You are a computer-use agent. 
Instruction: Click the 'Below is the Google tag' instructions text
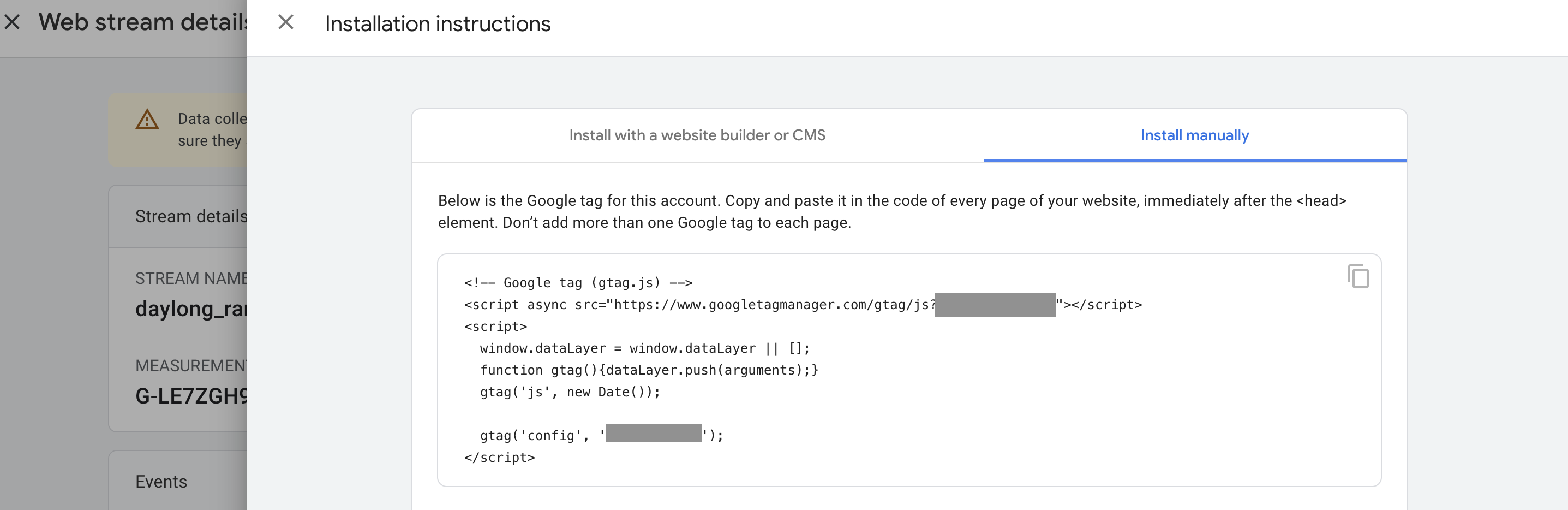coord(891,211)
